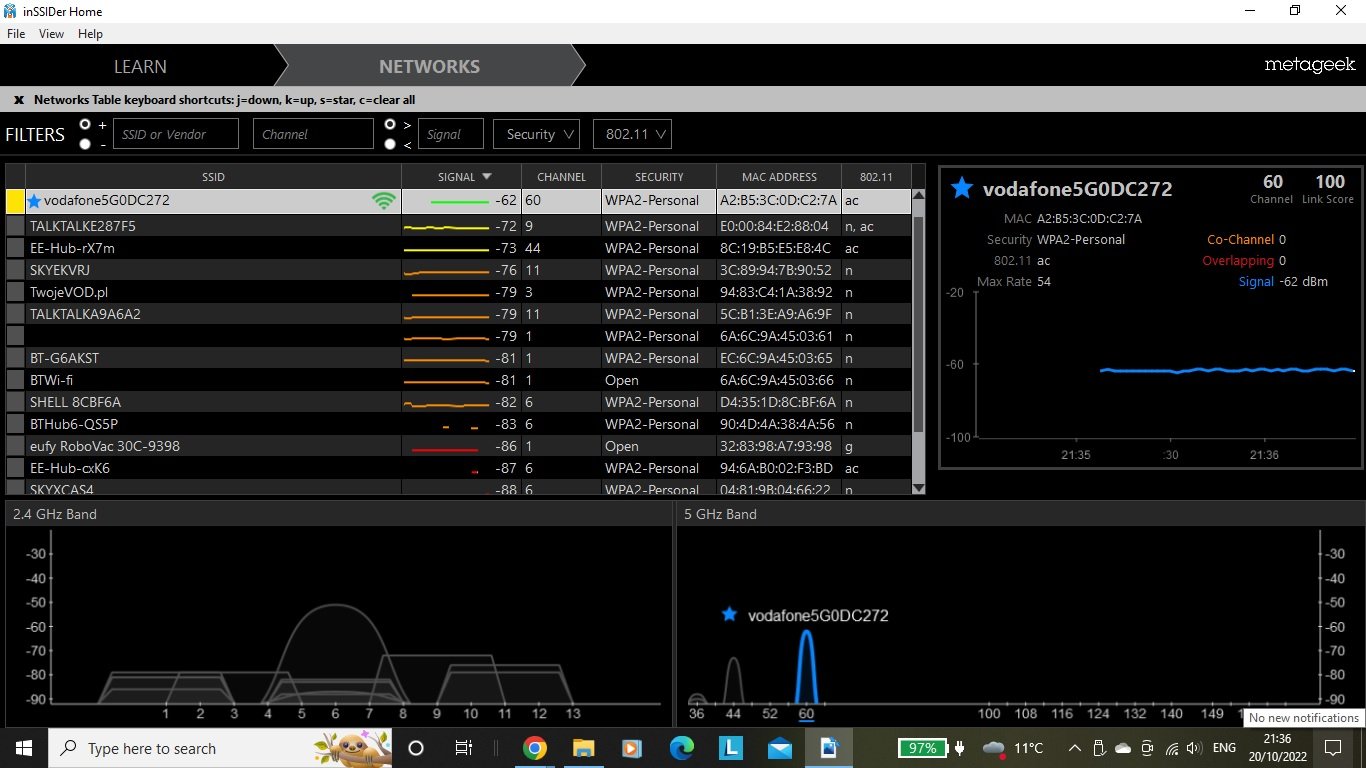1366x768 pixels.
Task: Select the minus (-) SSID filter radio button
Action: point(85,144)
